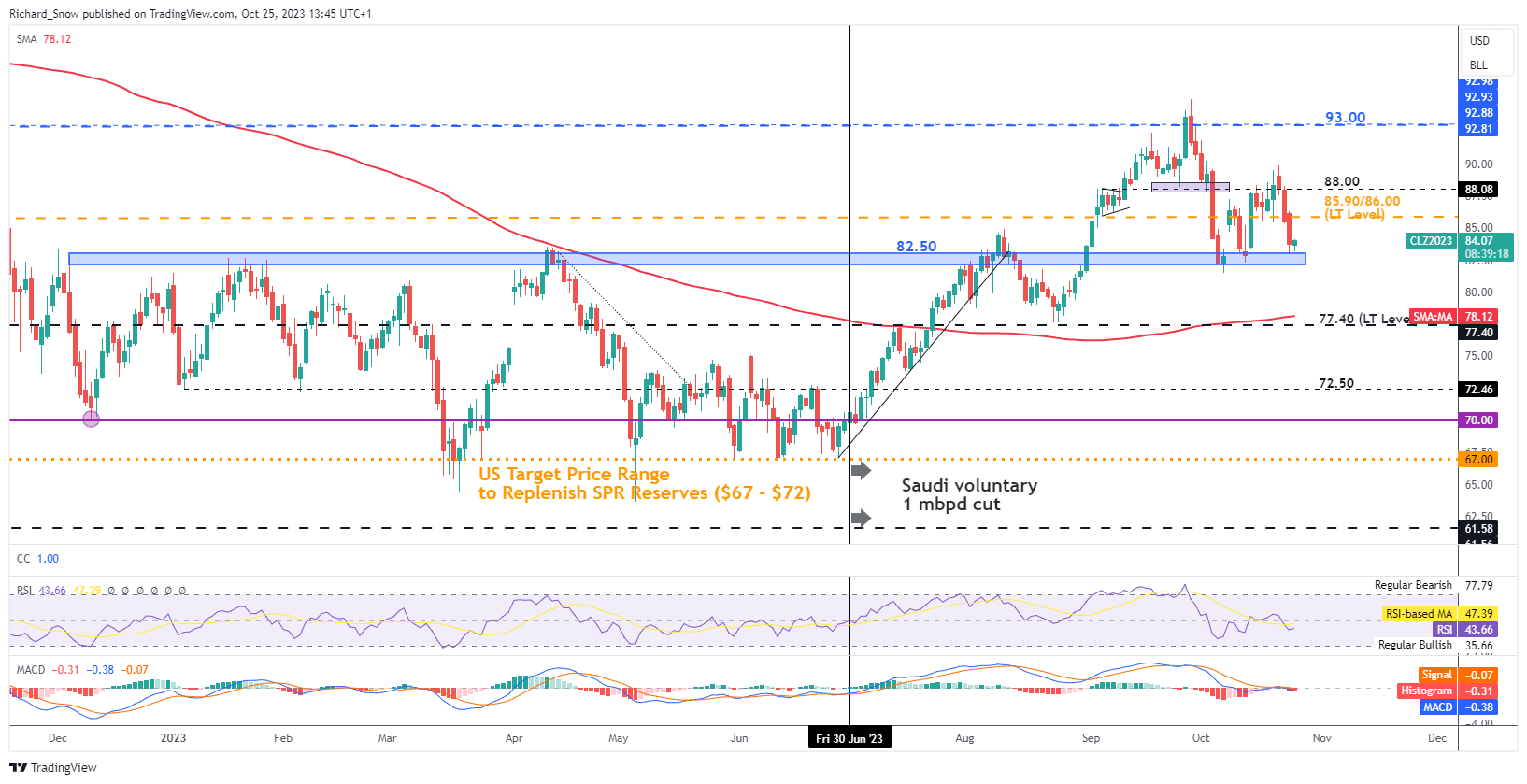Click the 'SMA 78.12' indicator legend
The image size is (1527, 784).
point(44,39)
